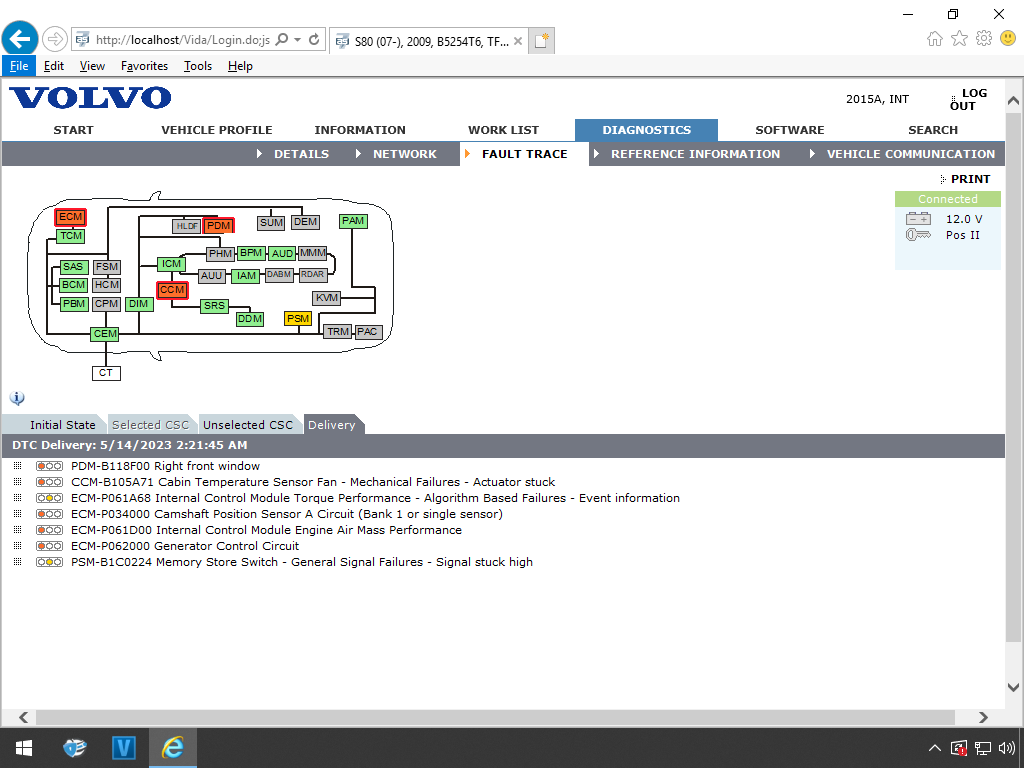Select the CCM module in the network diagram

pyautogui.click(x=172, y=290)
